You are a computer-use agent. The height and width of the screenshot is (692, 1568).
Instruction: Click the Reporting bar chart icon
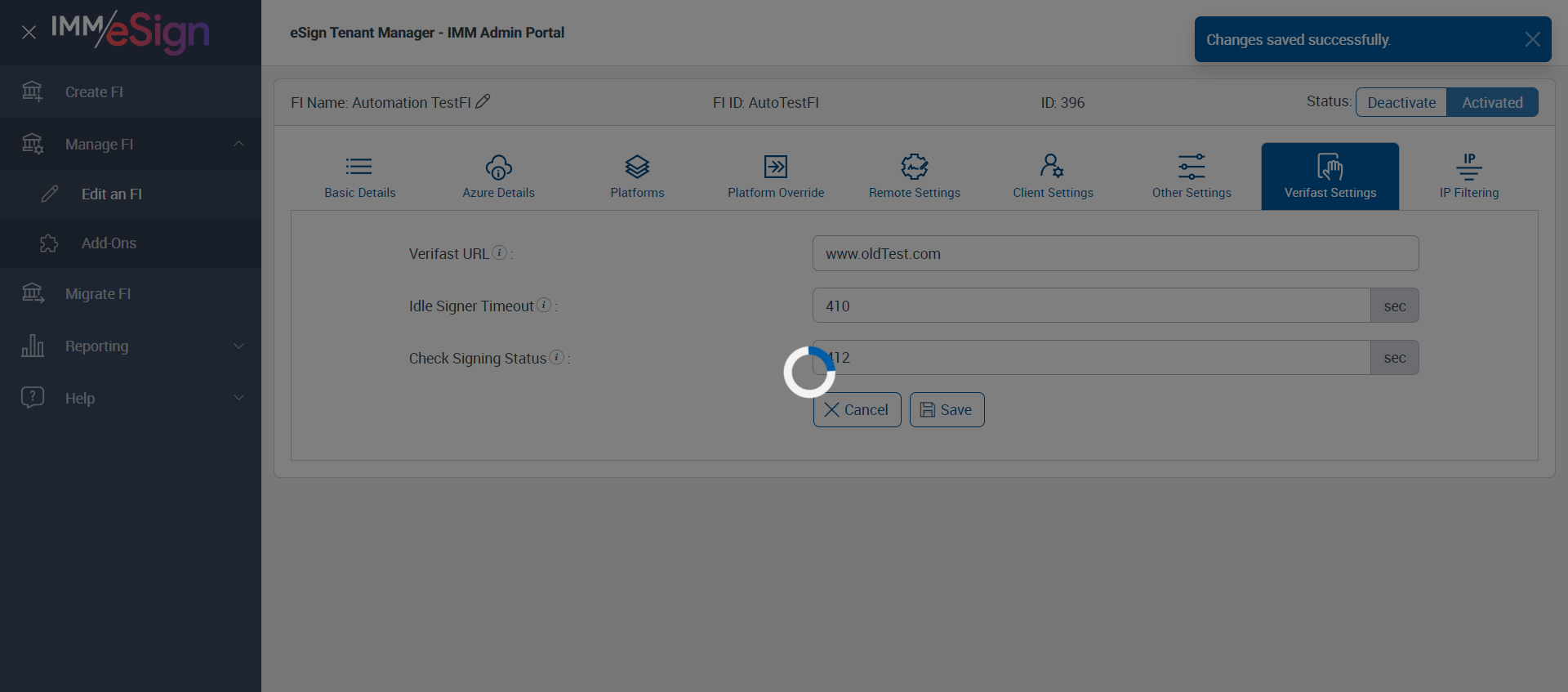(33, 346)
